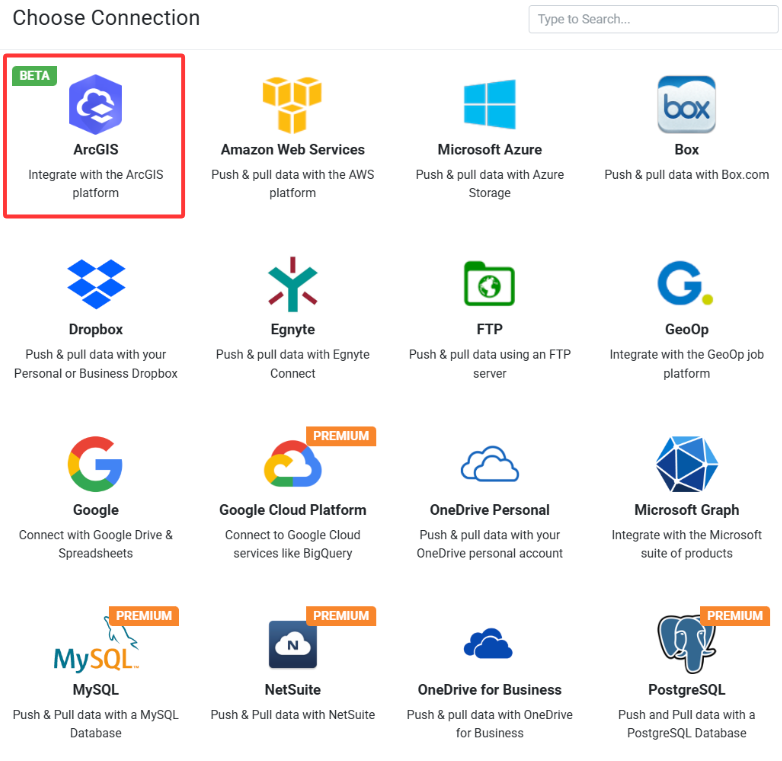
Task: Click the Box connection title
Action: coord(686,150)
